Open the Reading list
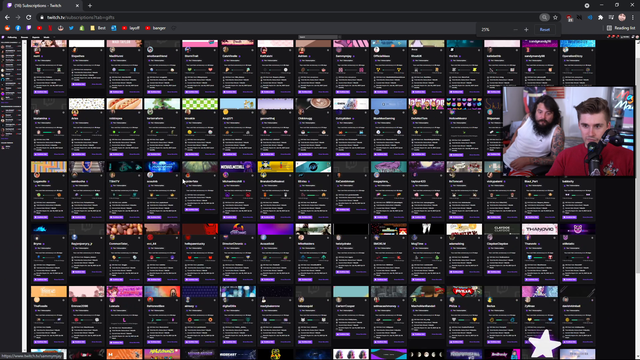Image resolution: width=640 pixels, height=360 pixels. pos(621,28)
